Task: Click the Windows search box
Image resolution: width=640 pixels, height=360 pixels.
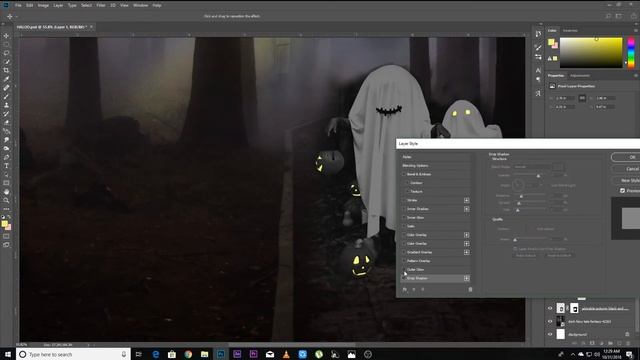Action: [x=73, y=354]
